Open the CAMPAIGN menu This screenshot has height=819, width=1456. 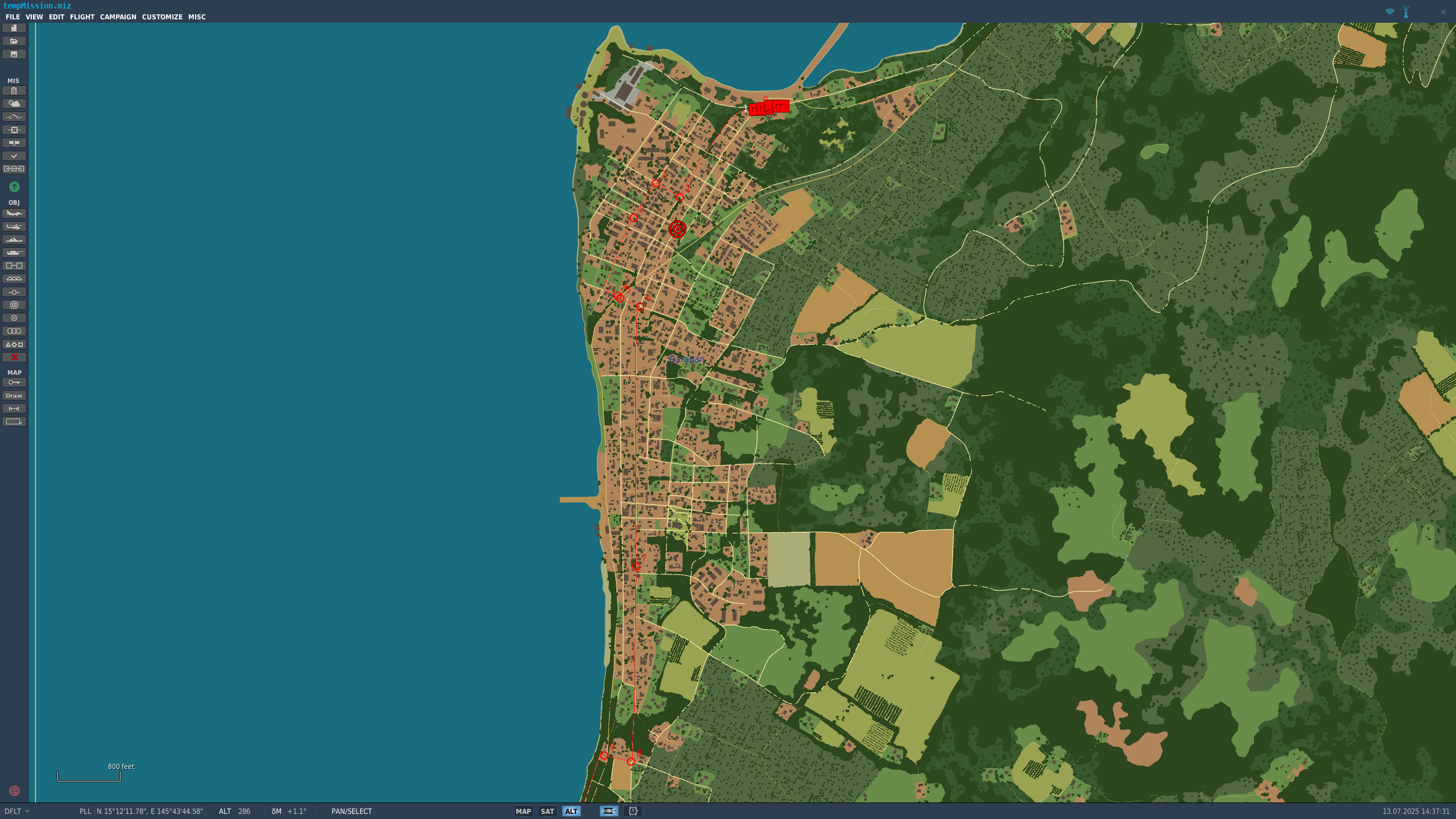(118, 17)
